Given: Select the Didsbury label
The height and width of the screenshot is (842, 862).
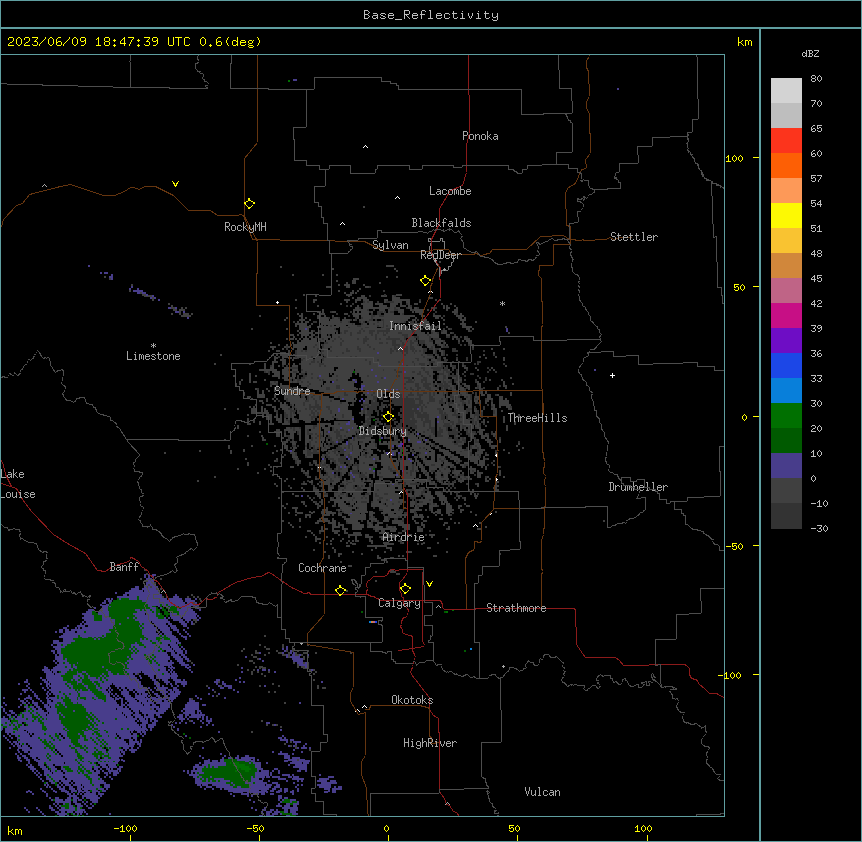Looking at the screenshot, I should (x=383, y=431).
